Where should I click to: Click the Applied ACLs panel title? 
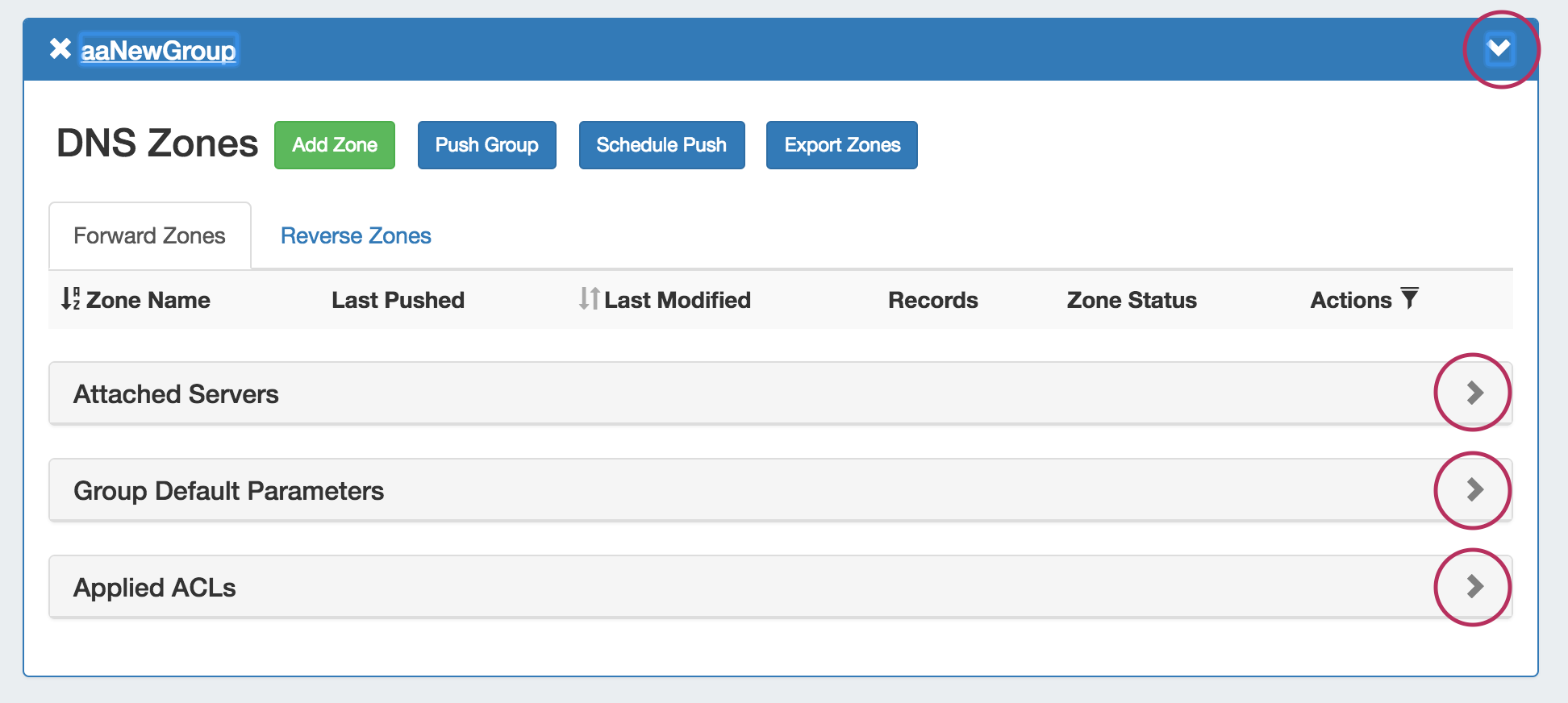[155, 588]
